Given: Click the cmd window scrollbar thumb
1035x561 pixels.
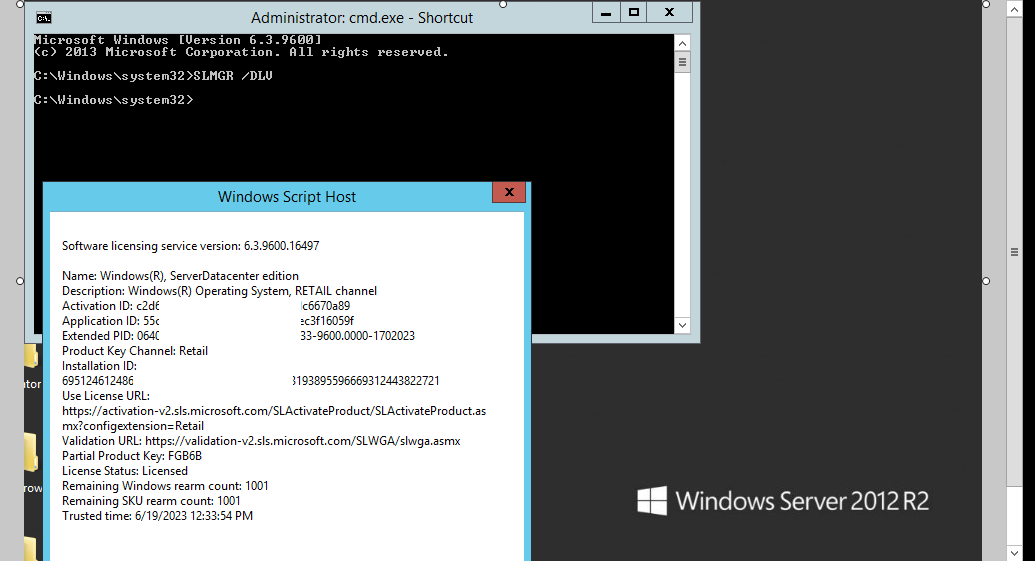Looking at the screenshot, I should (683, 63).
